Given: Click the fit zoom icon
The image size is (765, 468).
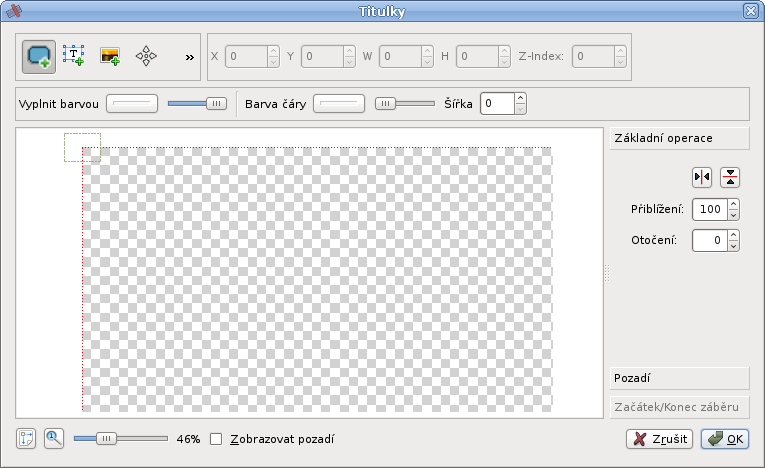Looking at the screenshot, I should [x=26, y=439].
